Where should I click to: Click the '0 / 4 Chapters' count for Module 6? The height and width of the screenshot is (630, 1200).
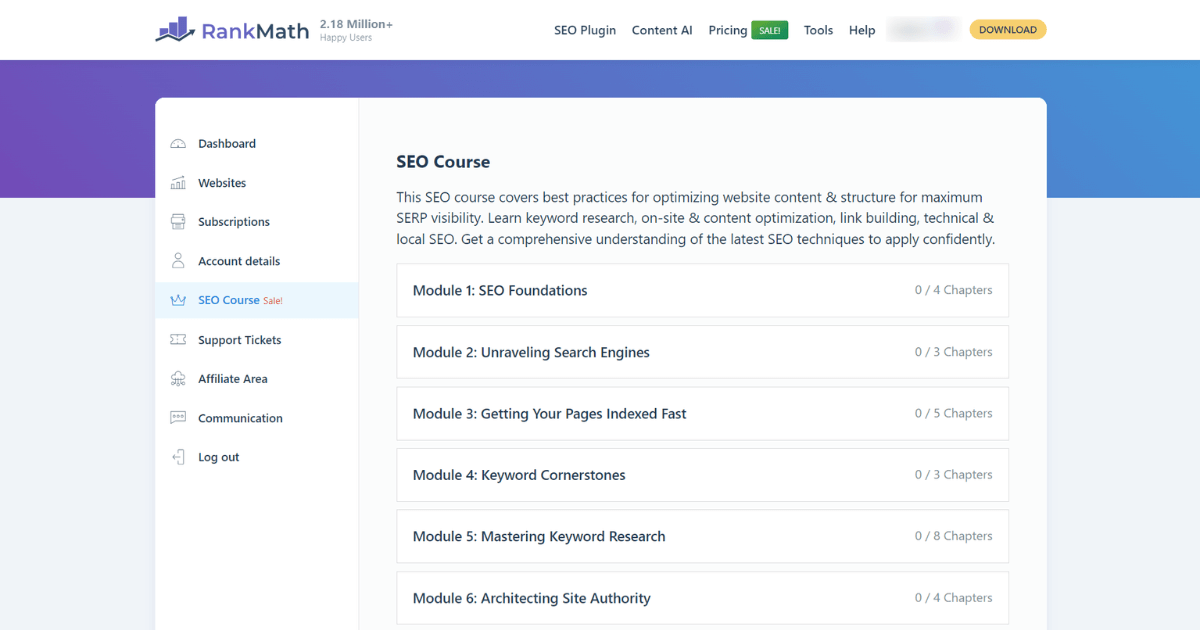pyautogui.click(x=954, y=598)
